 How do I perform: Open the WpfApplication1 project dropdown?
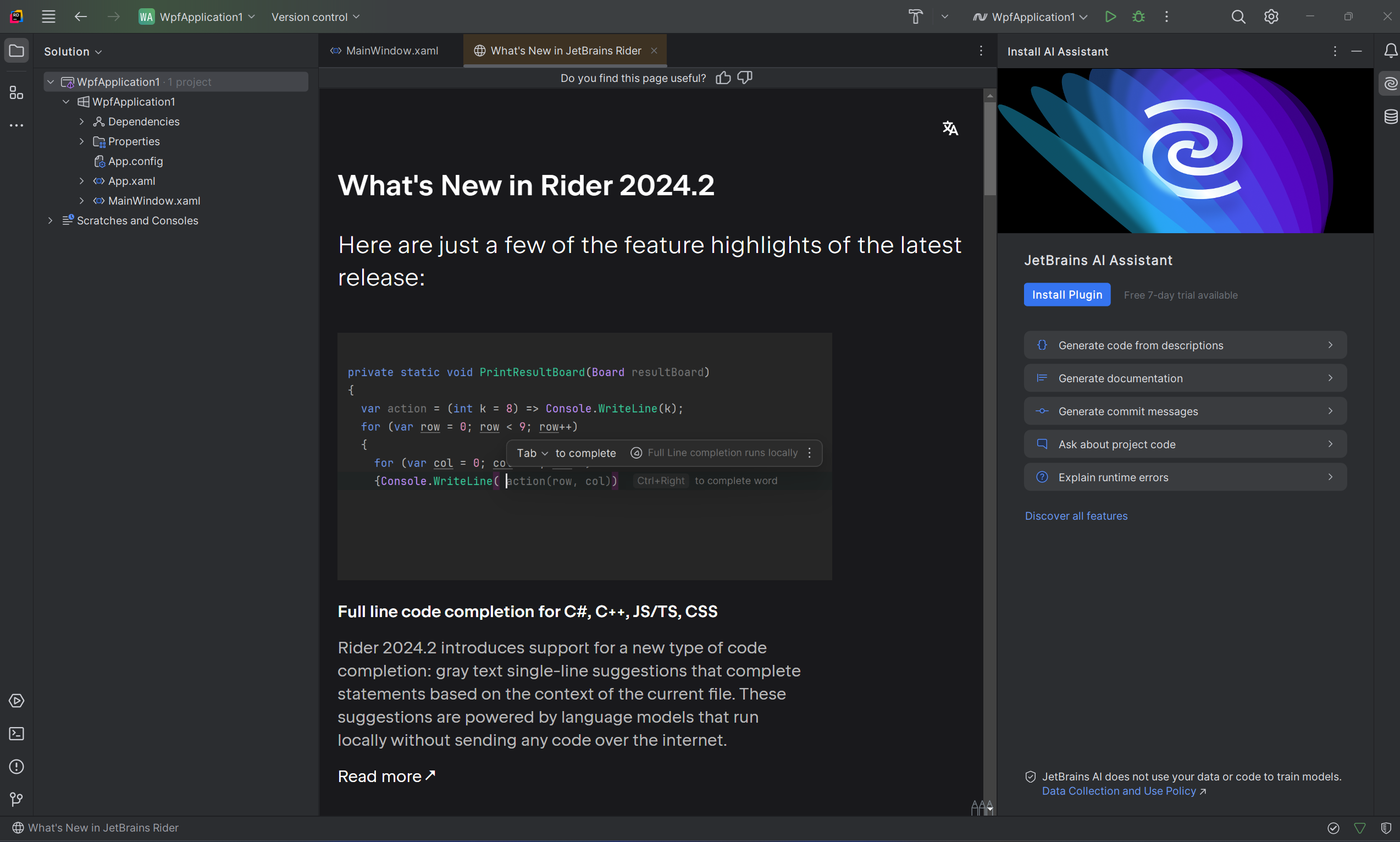197,16
